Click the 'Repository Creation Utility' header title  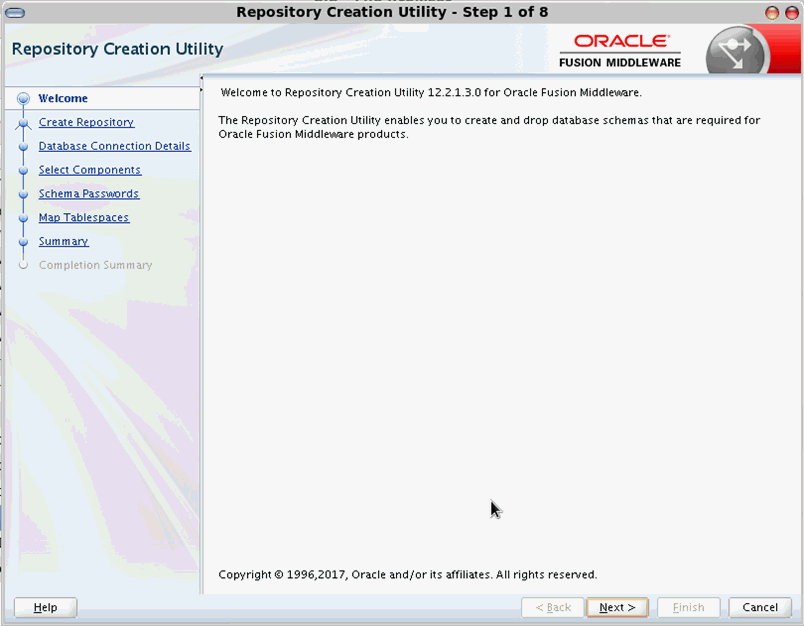pos(117,49)
